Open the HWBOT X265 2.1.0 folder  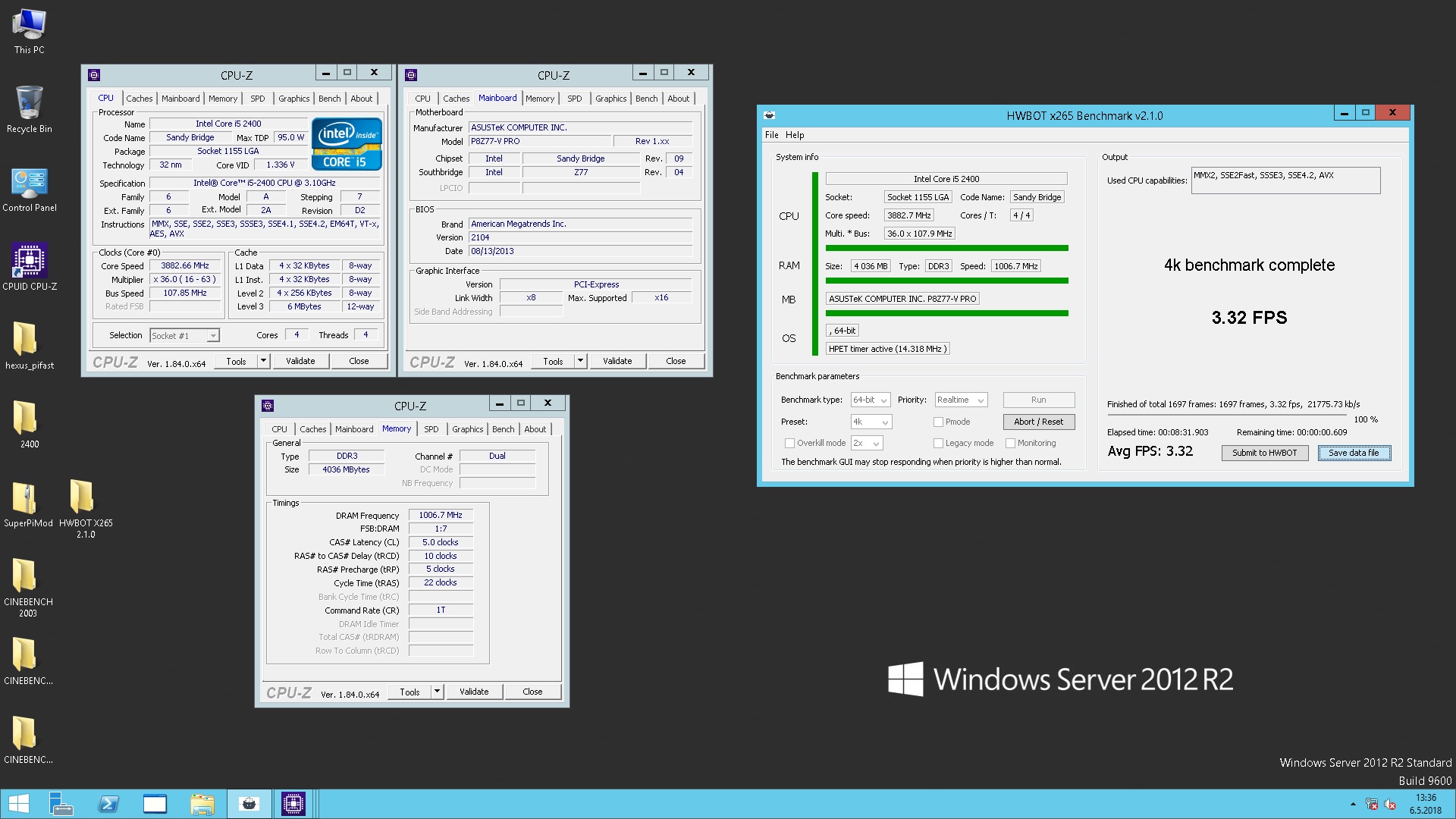(x=85, y=510)
